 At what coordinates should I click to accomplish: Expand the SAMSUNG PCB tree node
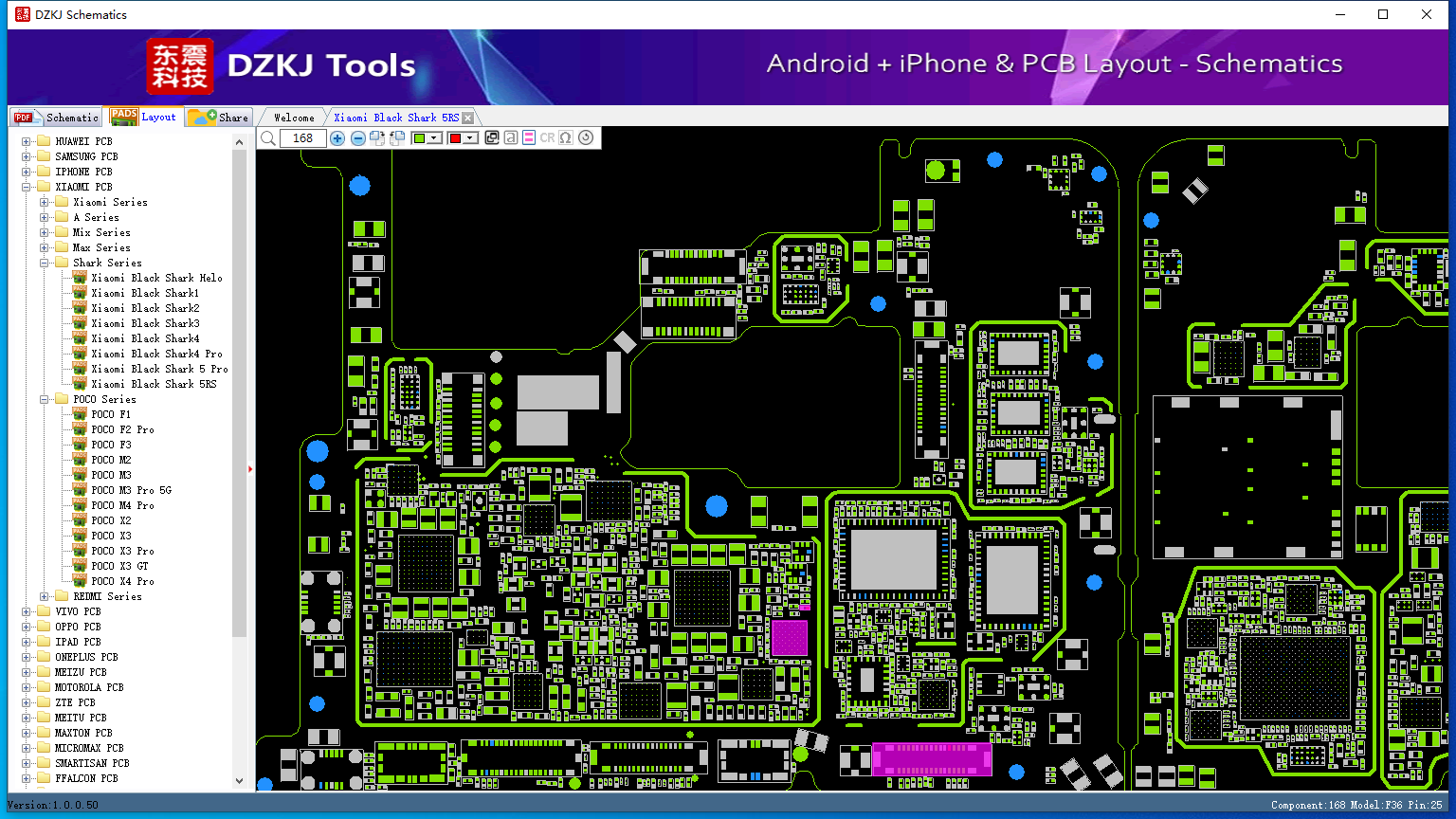pyautogui.click(x=26, y=157)
